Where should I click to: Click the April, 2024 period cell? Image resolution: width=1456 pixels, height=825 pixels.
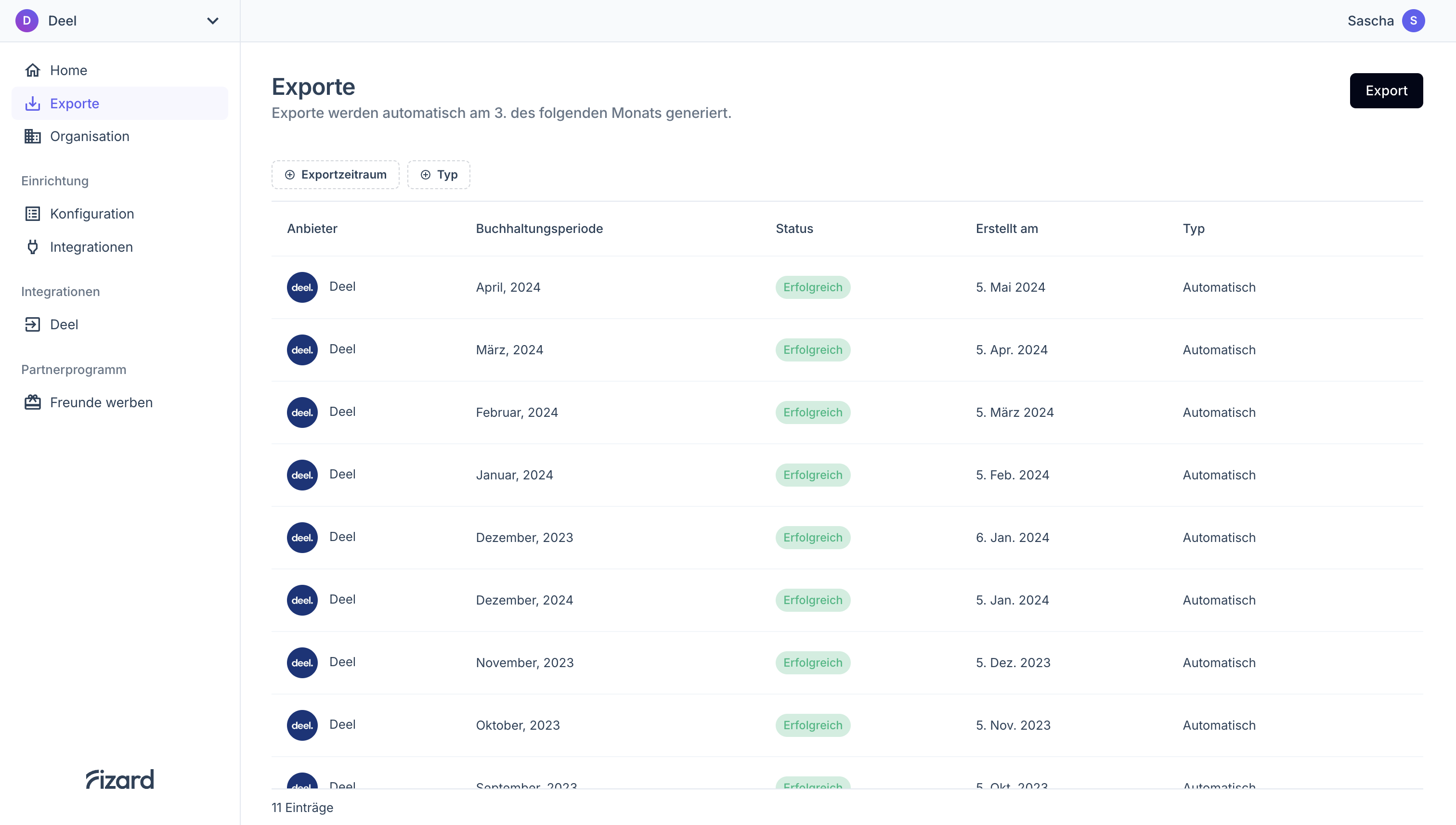click(x=508, y=287)
